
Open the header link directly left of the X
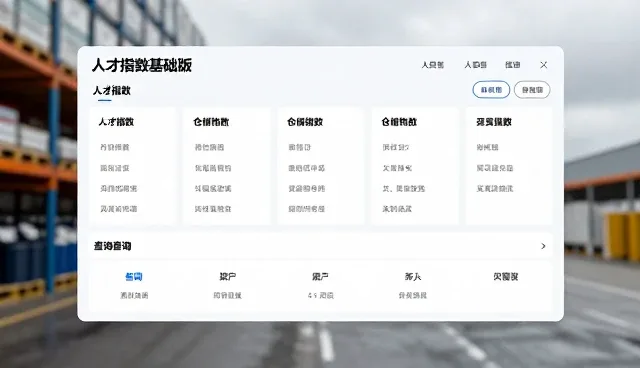[x=513, y=65]
